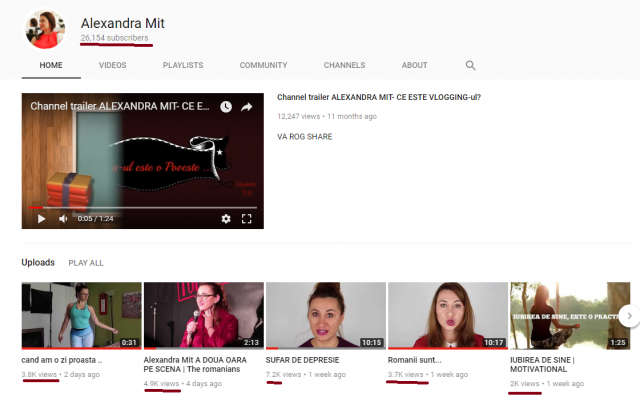Open 'cand am o zi proasta' video title
The image size is (640, 397).
[62, 360]
